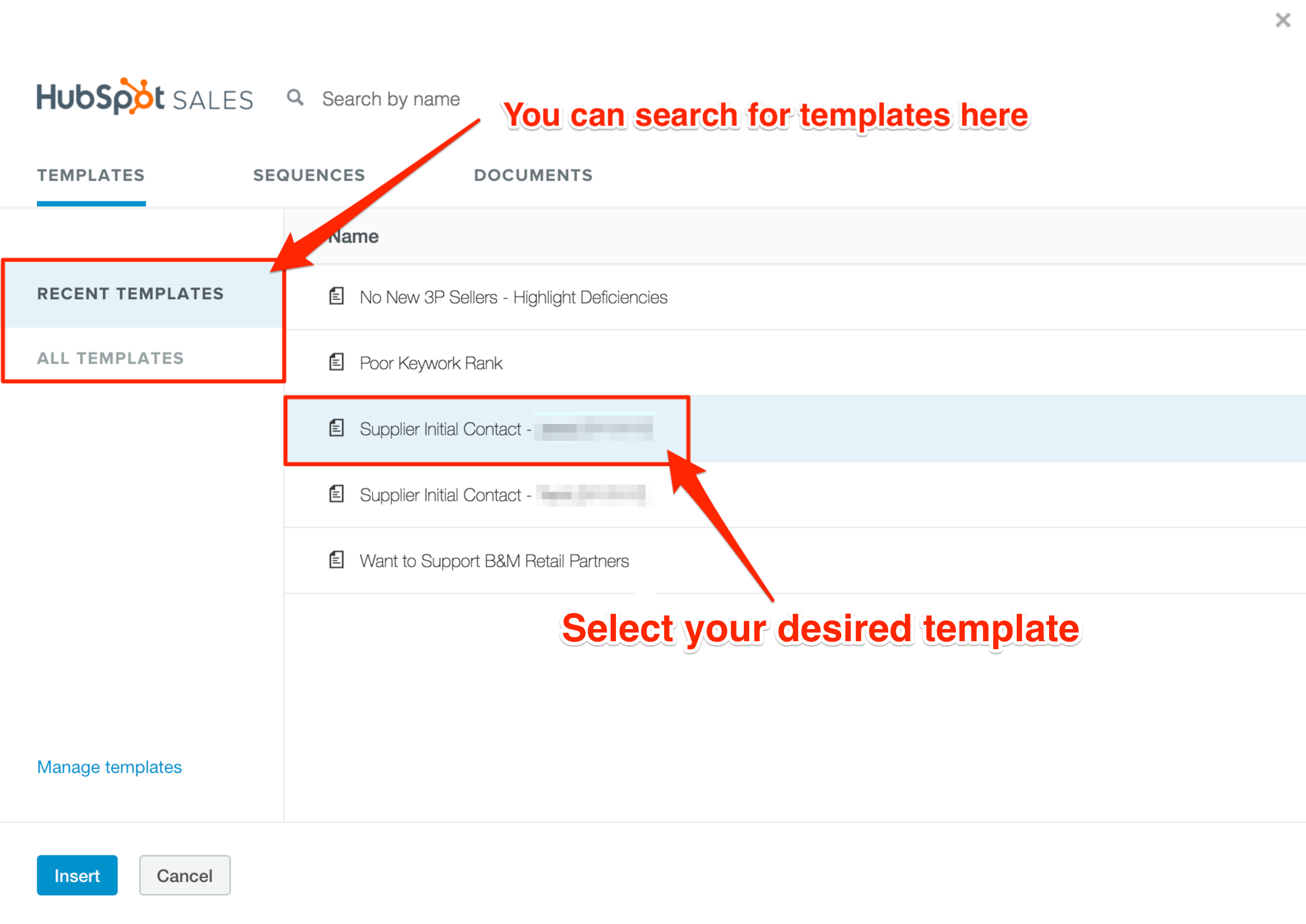This screenshot has width=1306, height=924.
Task: Click the search magnifier icon
Action: [295, 98]
